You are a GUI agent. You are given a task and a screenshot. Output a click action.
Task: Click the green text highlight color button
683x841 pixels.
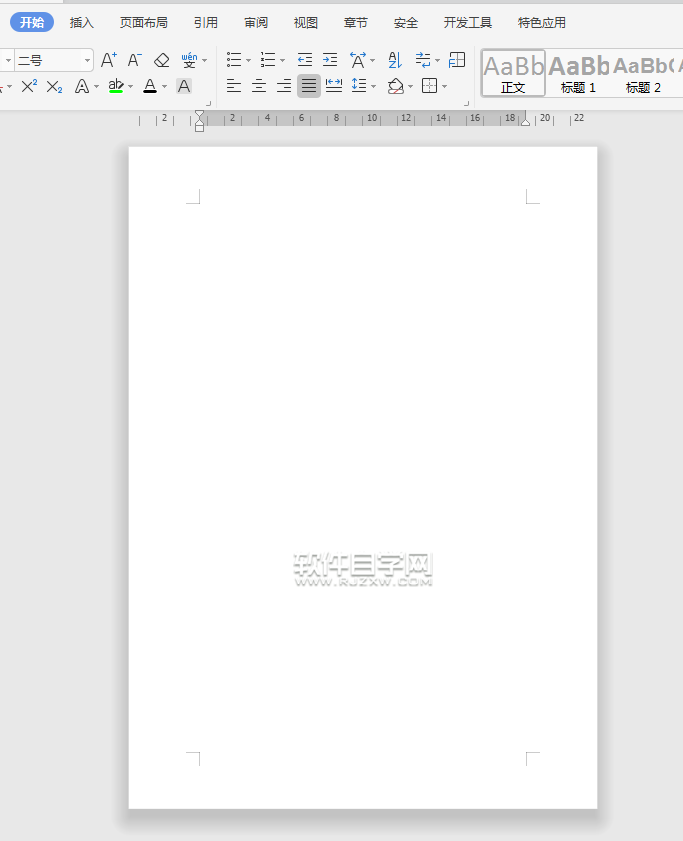click(x=116, y=86)
